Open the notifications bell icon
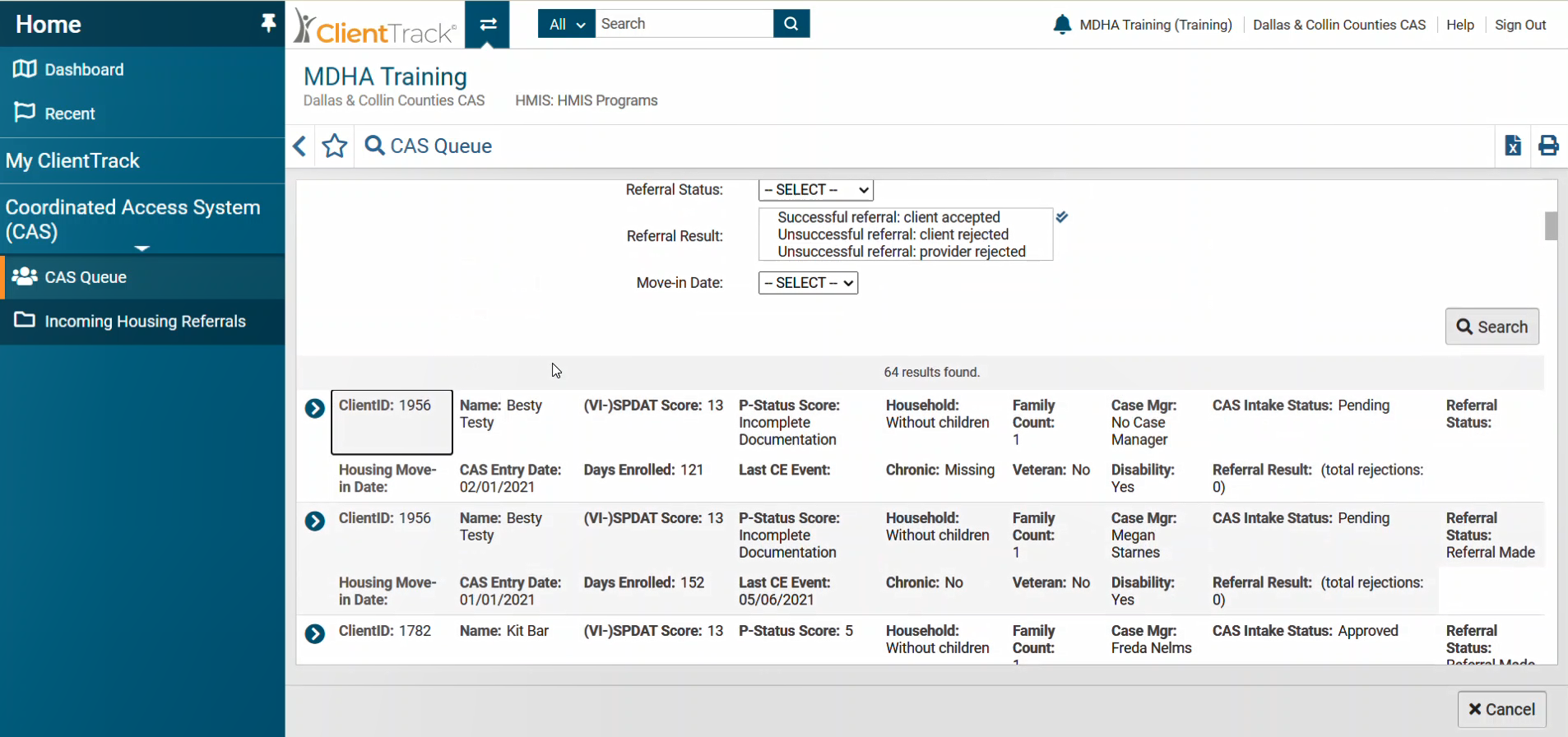 click(1062, 25)
